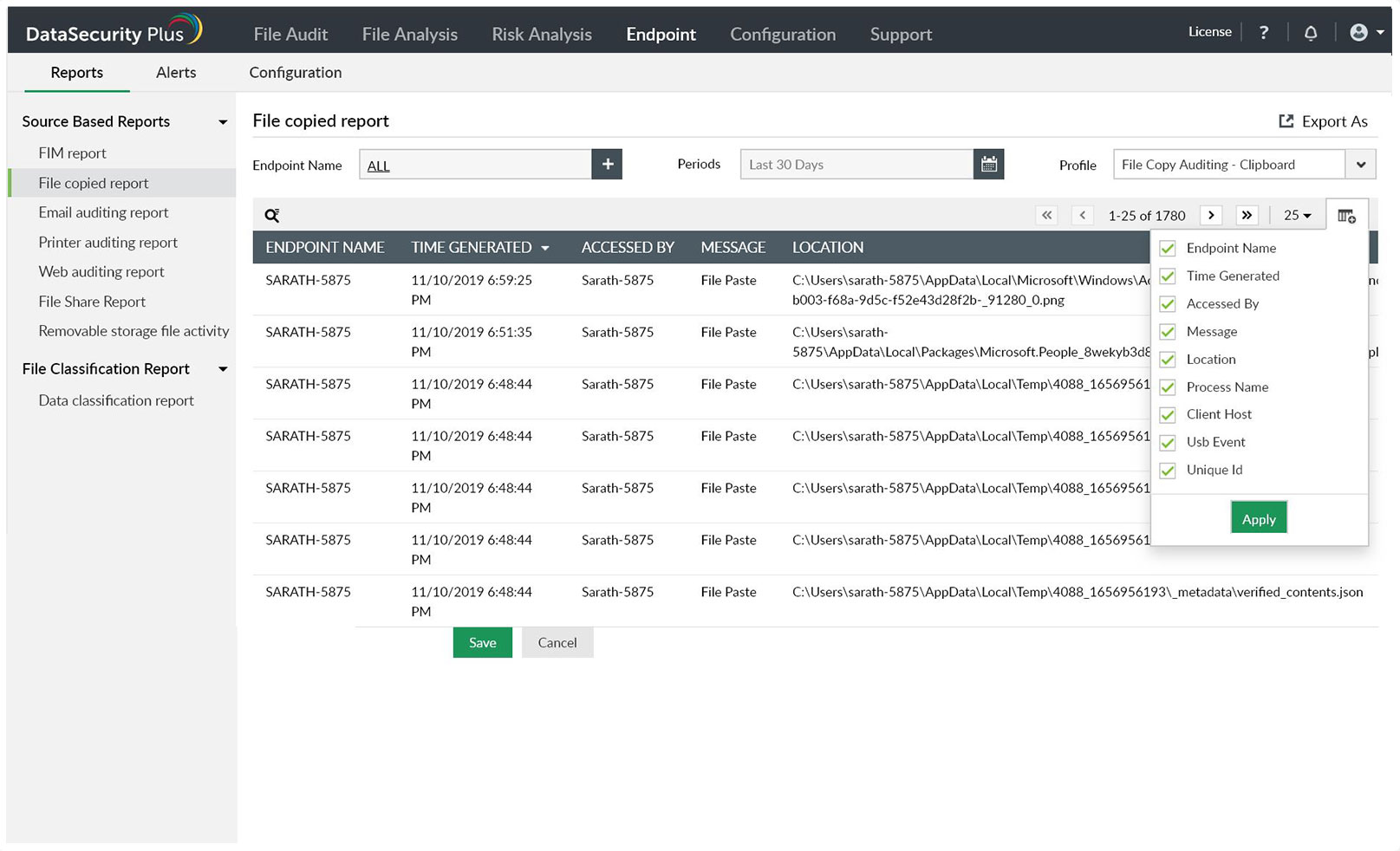
Task: Go to the next results page
Action: click(1211, 215)
